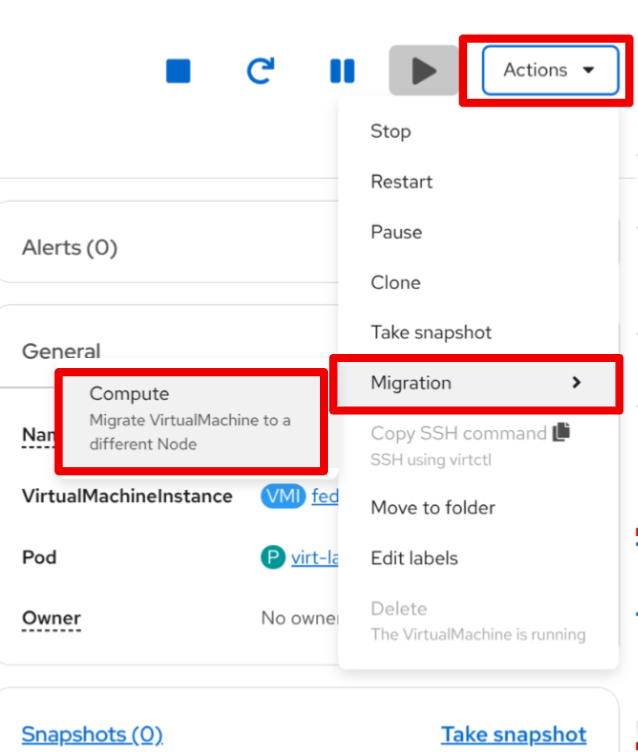This screenshot has width=638, height=752.
Task: Click the Stop square icon in toolbar
Action: 178,71
